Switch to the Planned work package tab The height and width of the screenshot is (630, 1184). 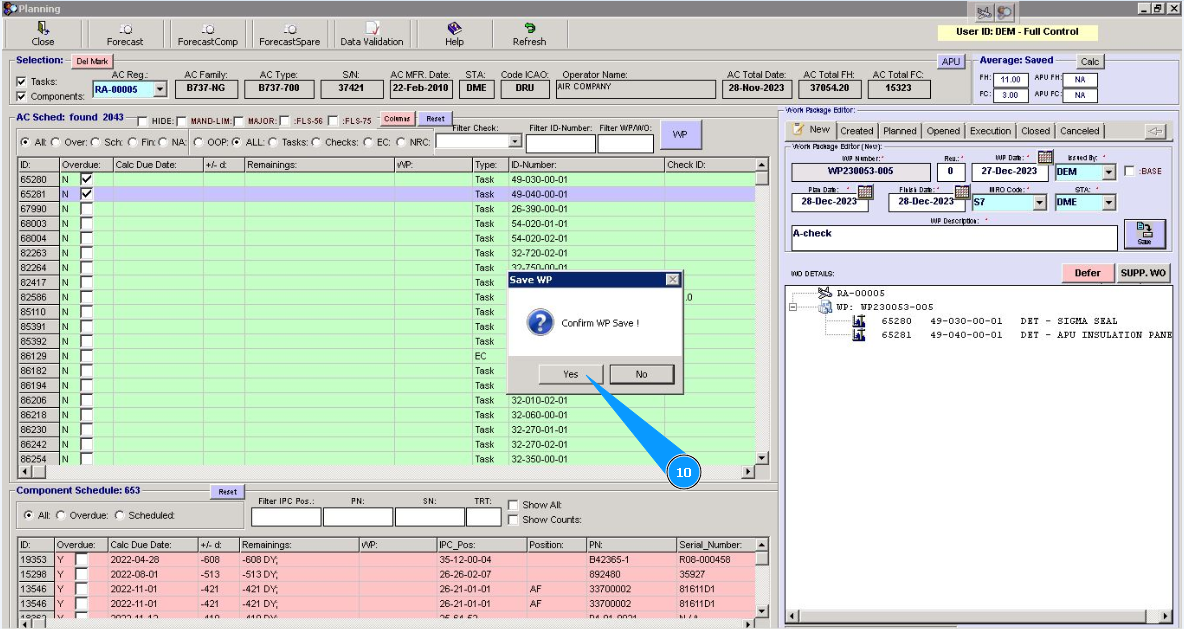[899, 131]
